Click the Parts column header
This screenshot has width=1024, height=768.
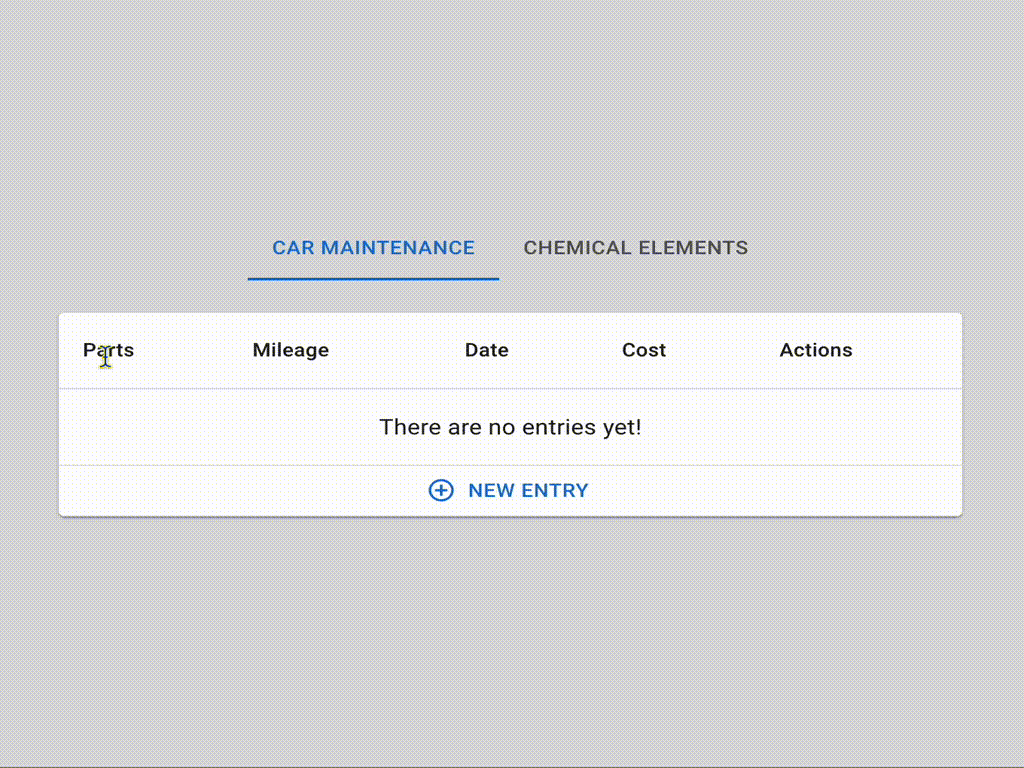(108, 350)
